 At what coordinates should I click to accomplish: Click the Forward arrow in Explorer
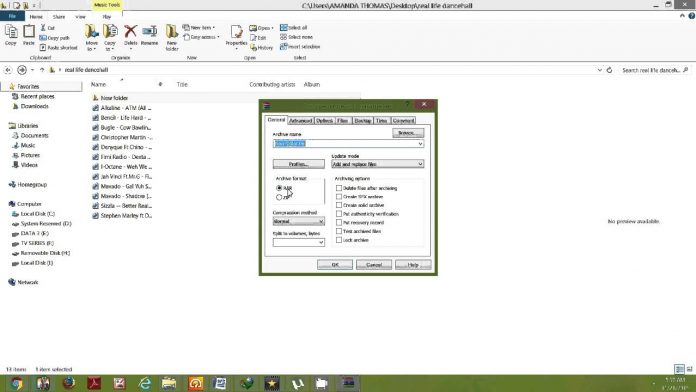click(21, 70)
